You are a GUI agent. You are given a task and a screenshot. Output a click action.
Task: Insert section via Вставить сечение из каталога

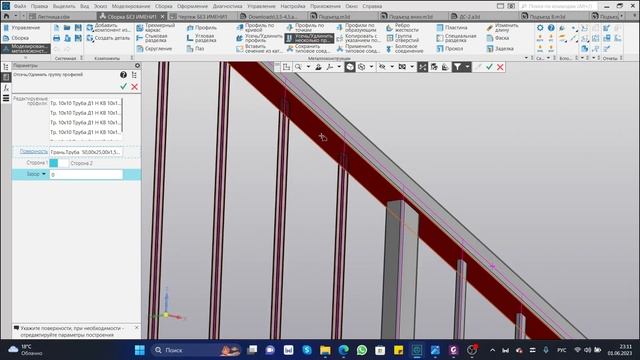[x=259, y=49]
